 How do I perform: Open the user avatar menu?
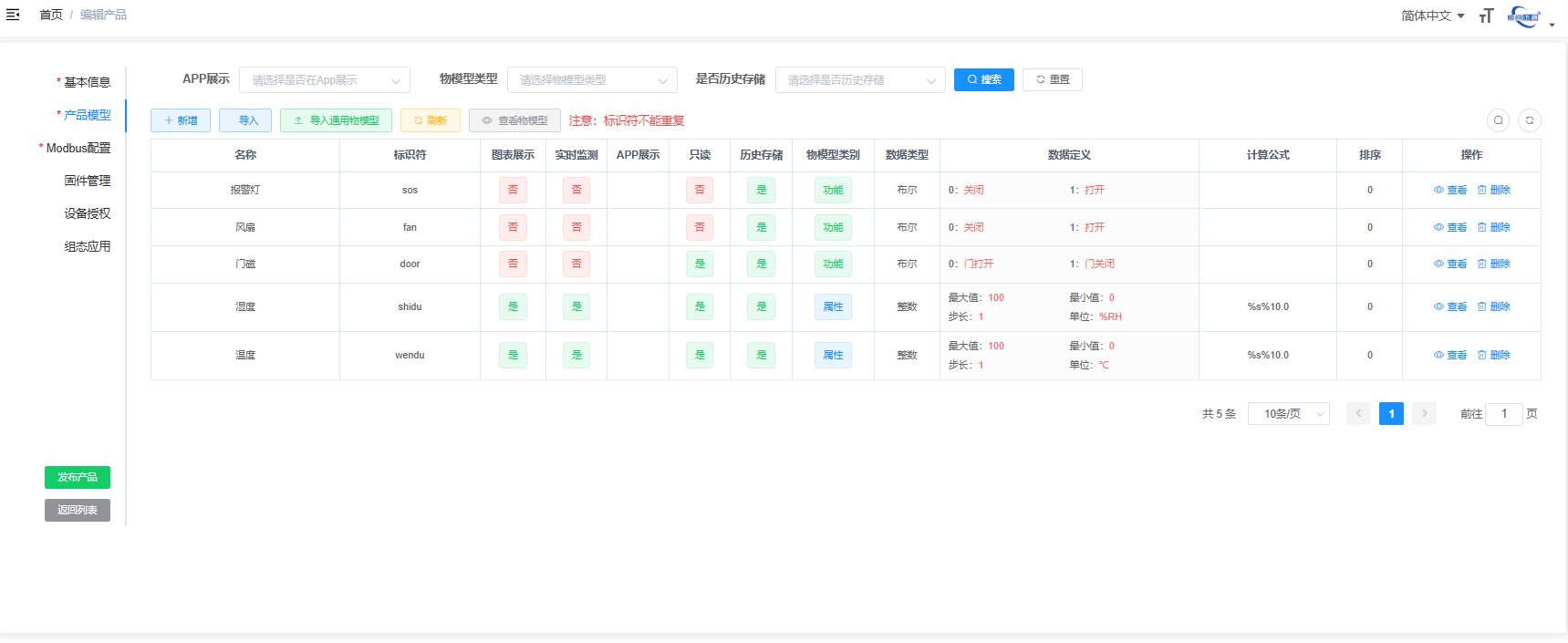(1525, 16)
